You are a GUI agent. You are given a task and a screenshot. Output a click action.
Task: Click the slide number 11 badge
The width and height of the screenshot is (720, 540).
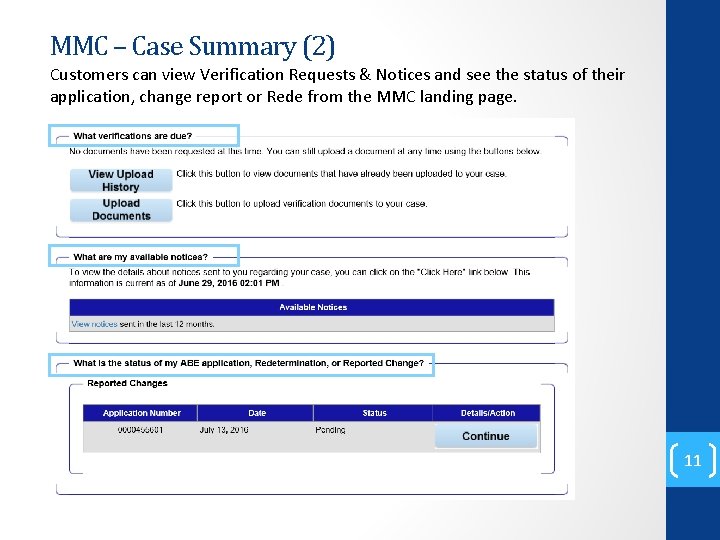[692, 460]
